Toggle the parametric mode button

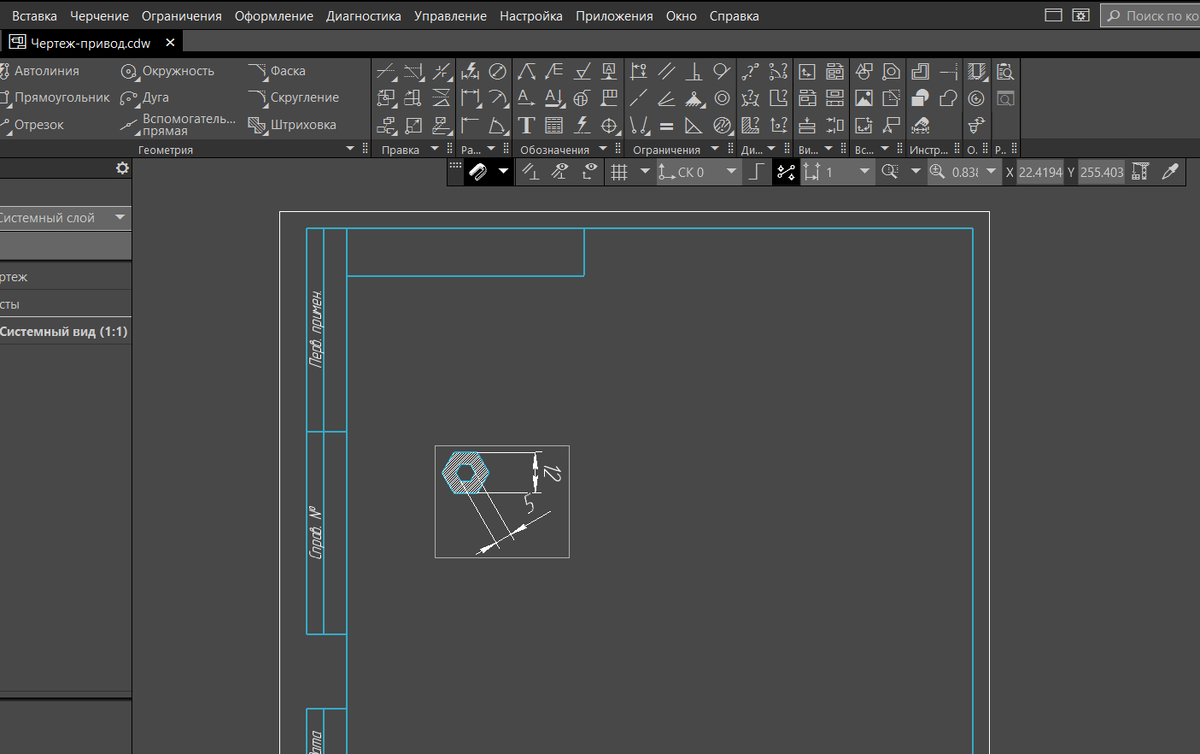coord(786,172)
